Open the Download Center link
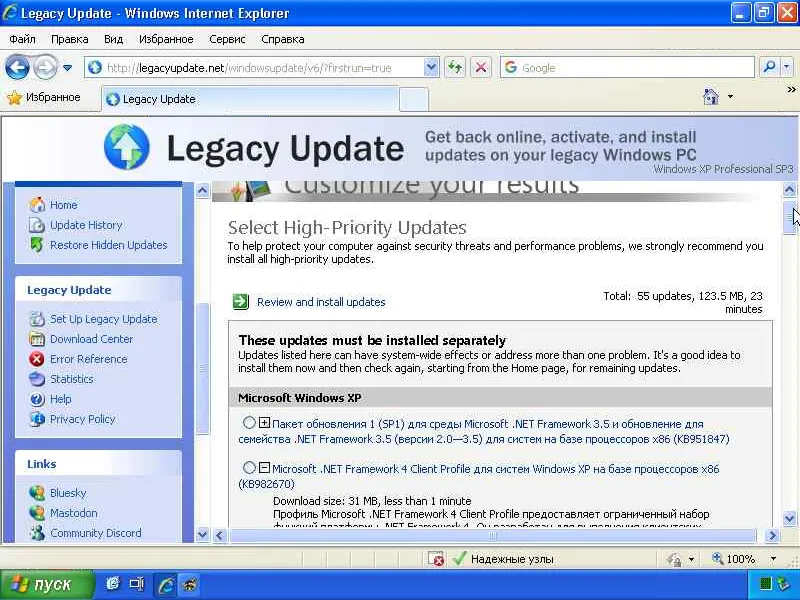800x600 pixels. 91,339
